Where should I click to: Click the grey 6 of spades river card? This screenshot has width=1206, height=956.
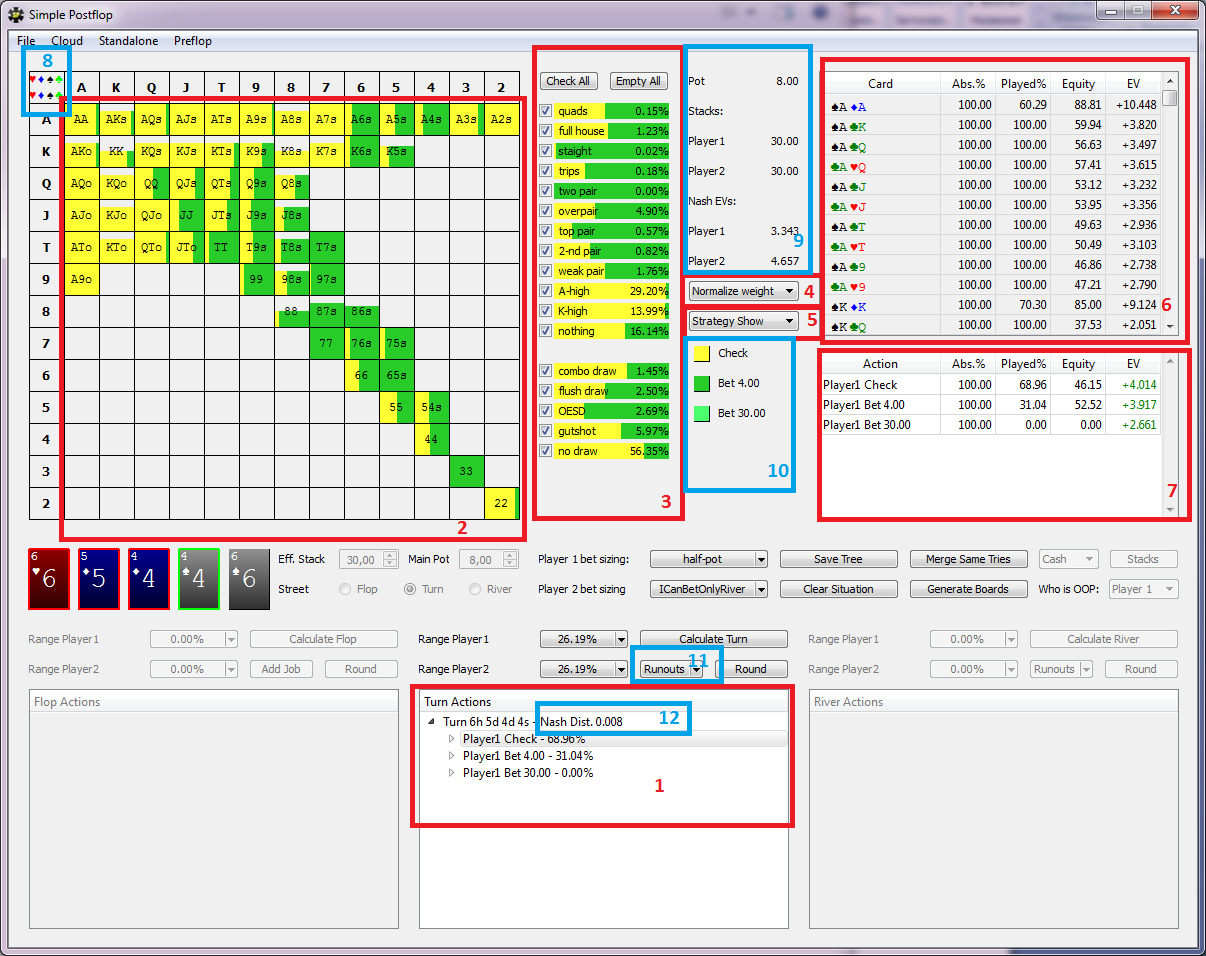tap(248, 579)
